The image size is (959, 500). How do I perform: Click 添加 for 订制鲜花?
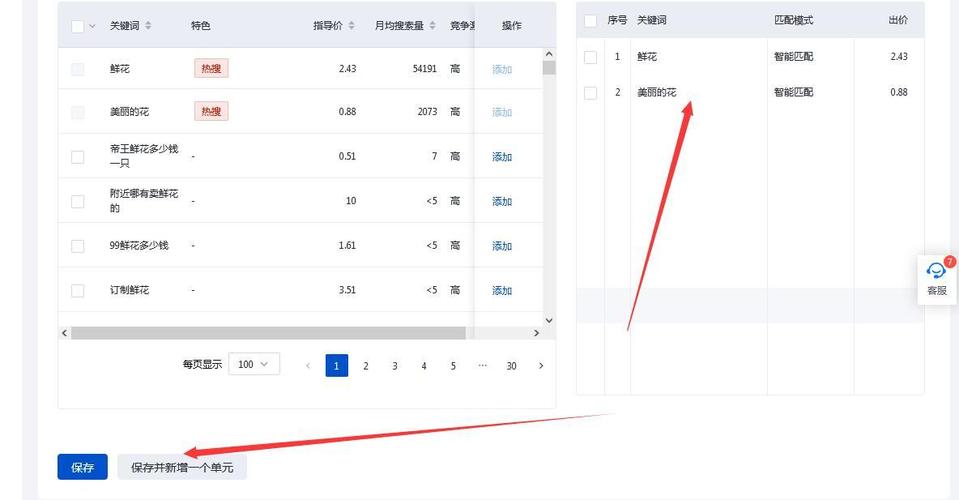(502, 290)
